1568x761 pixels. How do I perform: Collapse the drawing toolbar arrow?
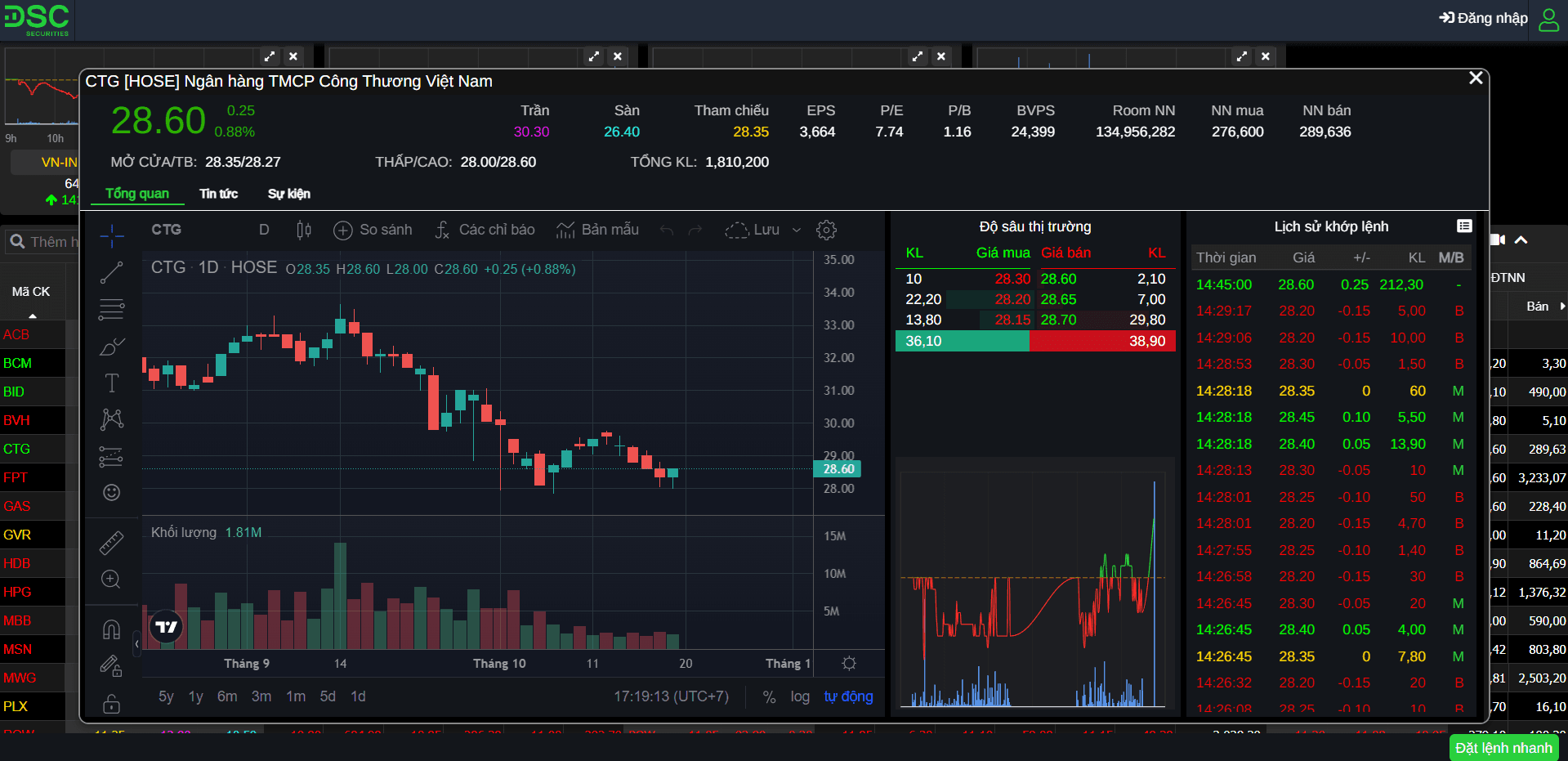tap(136, 644)
